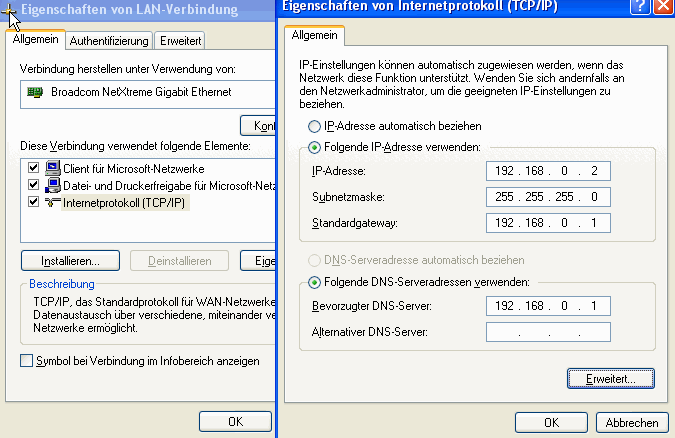The height and width of the screenshot is (438, 675).
Task: Select the Datei- und Druckerfreigabe icon
Action: click(52, 185)
